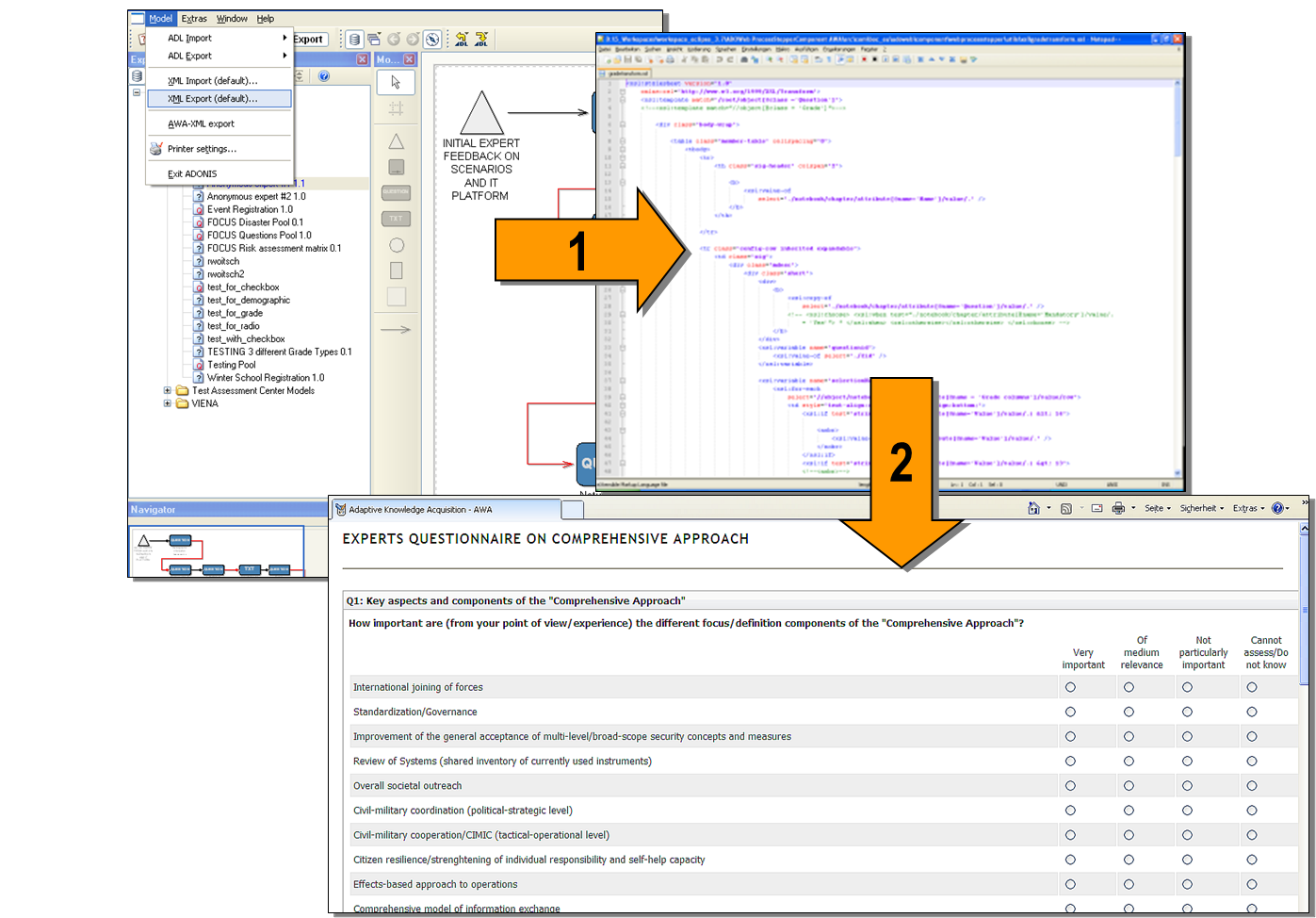The height and width of the screenshot is (918, 1316).
Task: Select the database repository icon in ADONIS toolbar
Action: [x=354, y=39]
